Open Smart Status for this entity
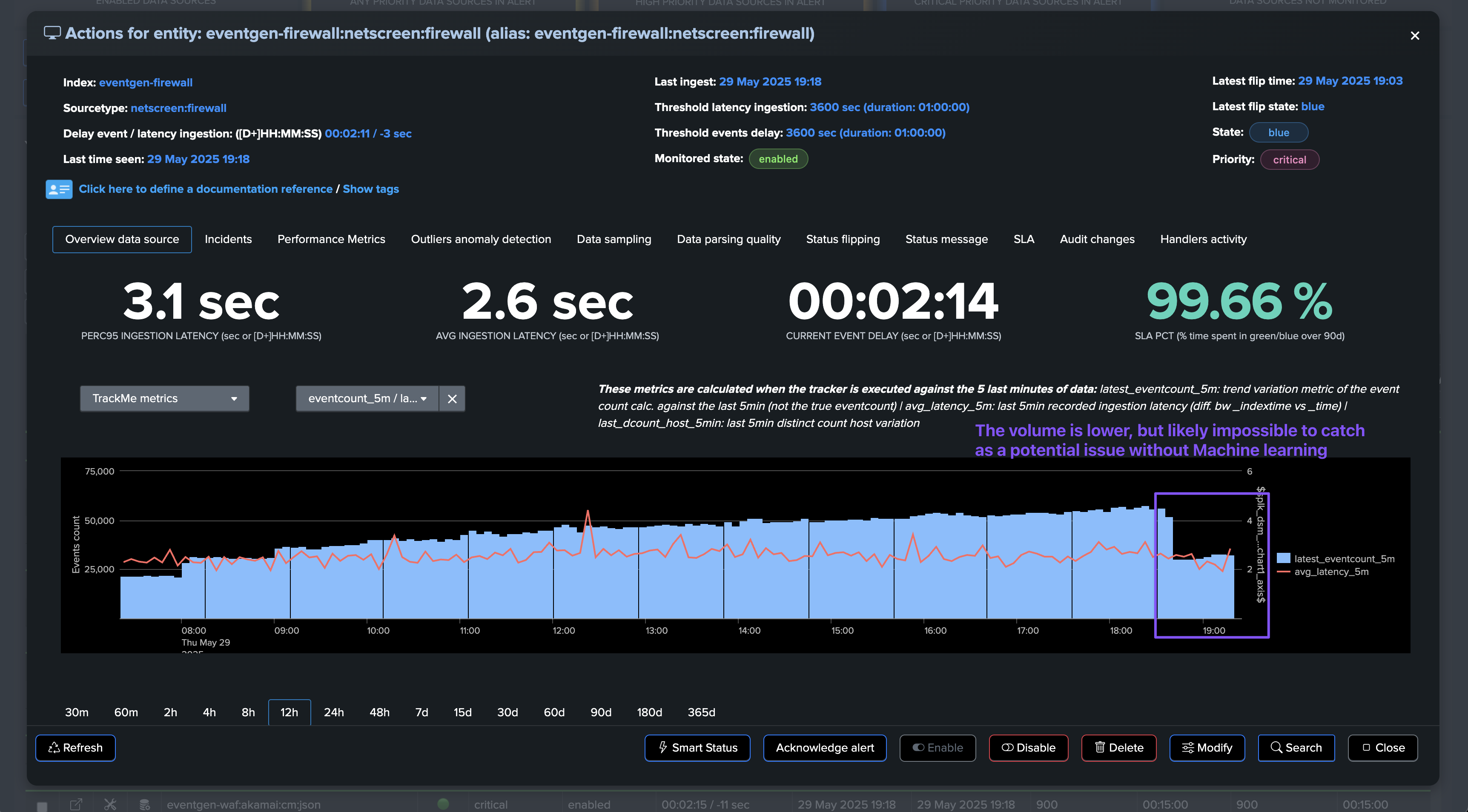 click(697, 748)
